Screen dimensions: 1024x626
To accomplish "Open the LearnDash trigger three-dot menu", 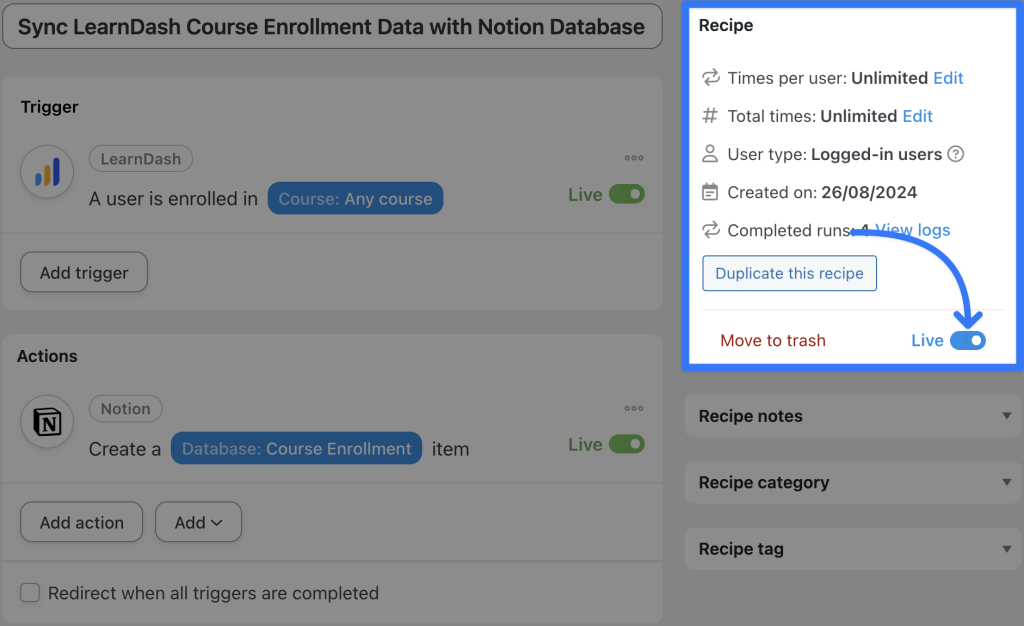I will click(x=634, y=158).
